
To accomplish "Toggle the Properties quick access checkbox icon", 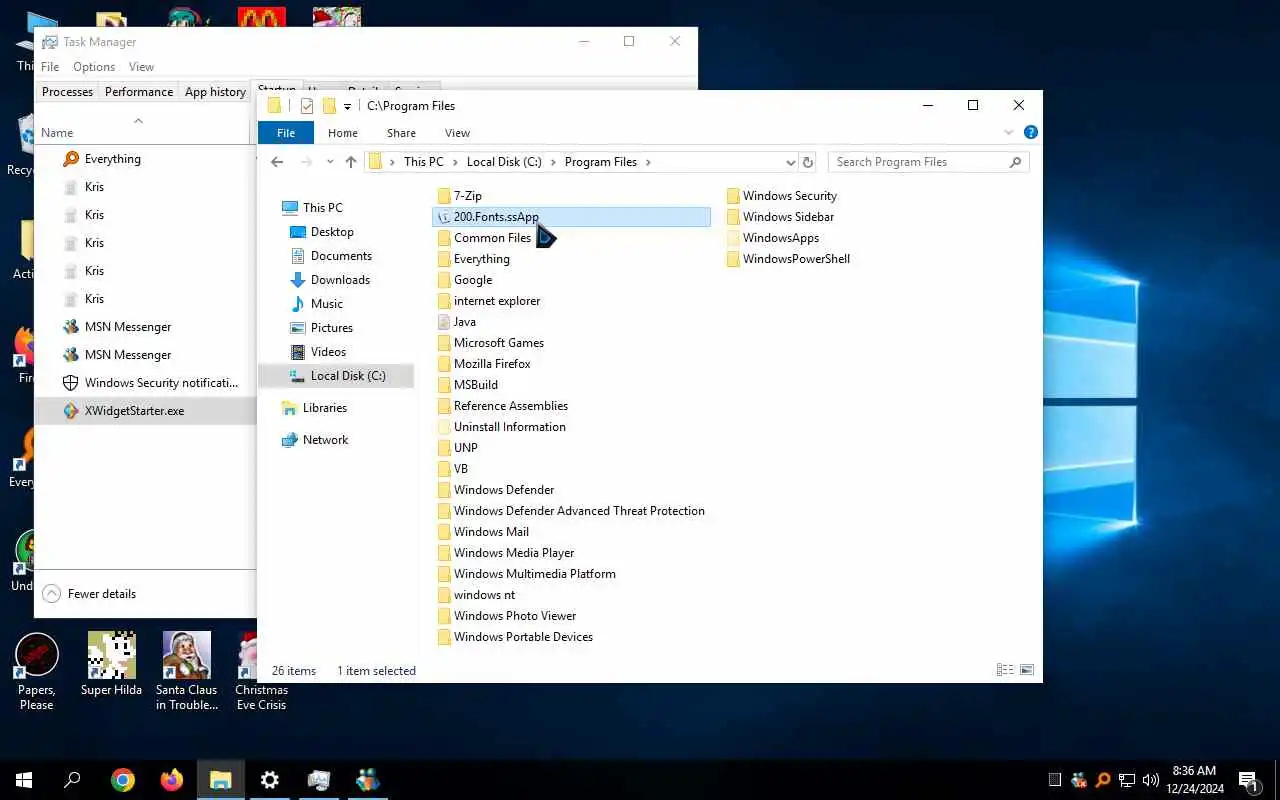I will click(x=307, y=106).
